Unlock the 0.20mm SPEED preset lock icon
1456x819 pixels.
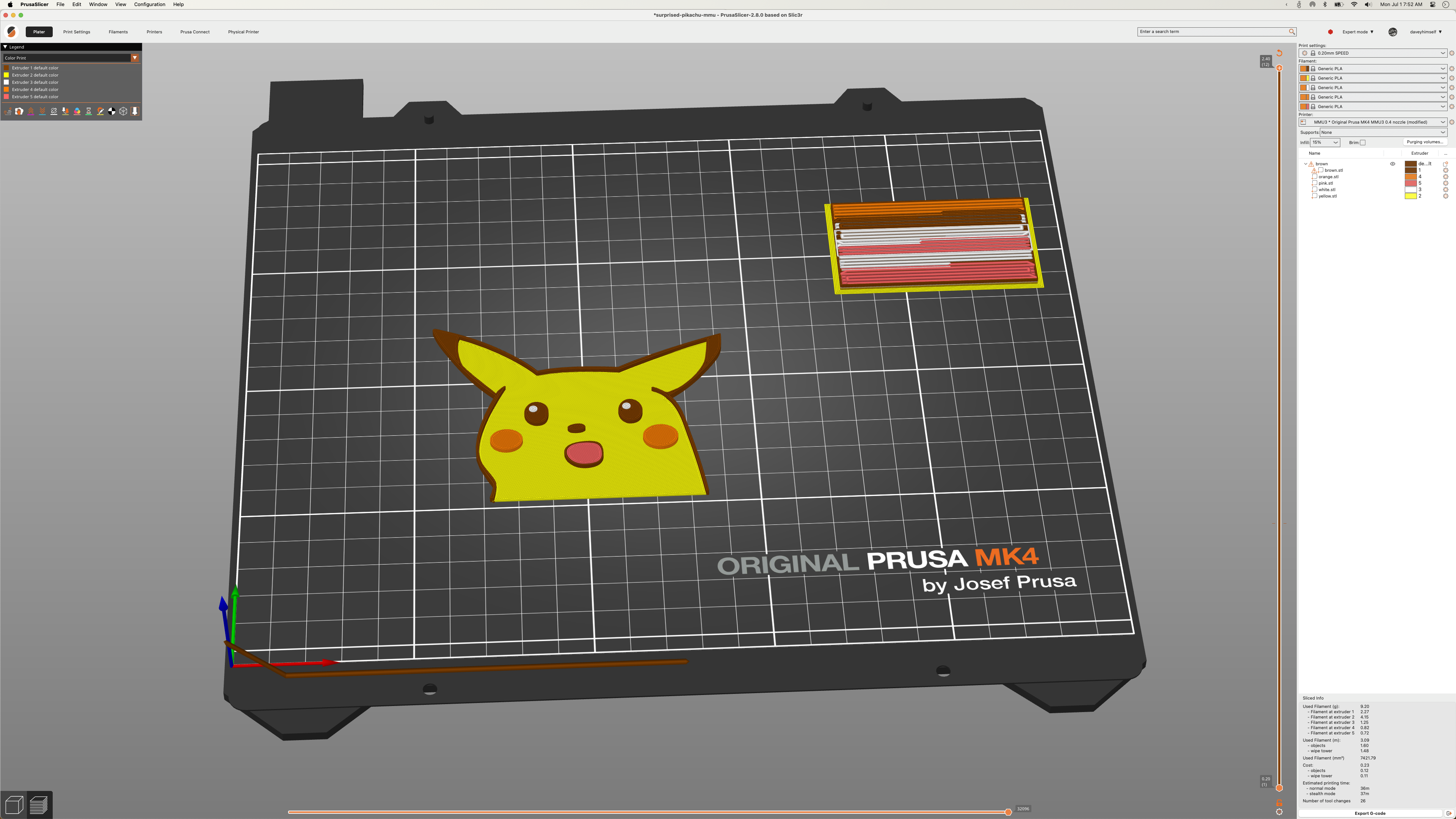click(1312, 53)
